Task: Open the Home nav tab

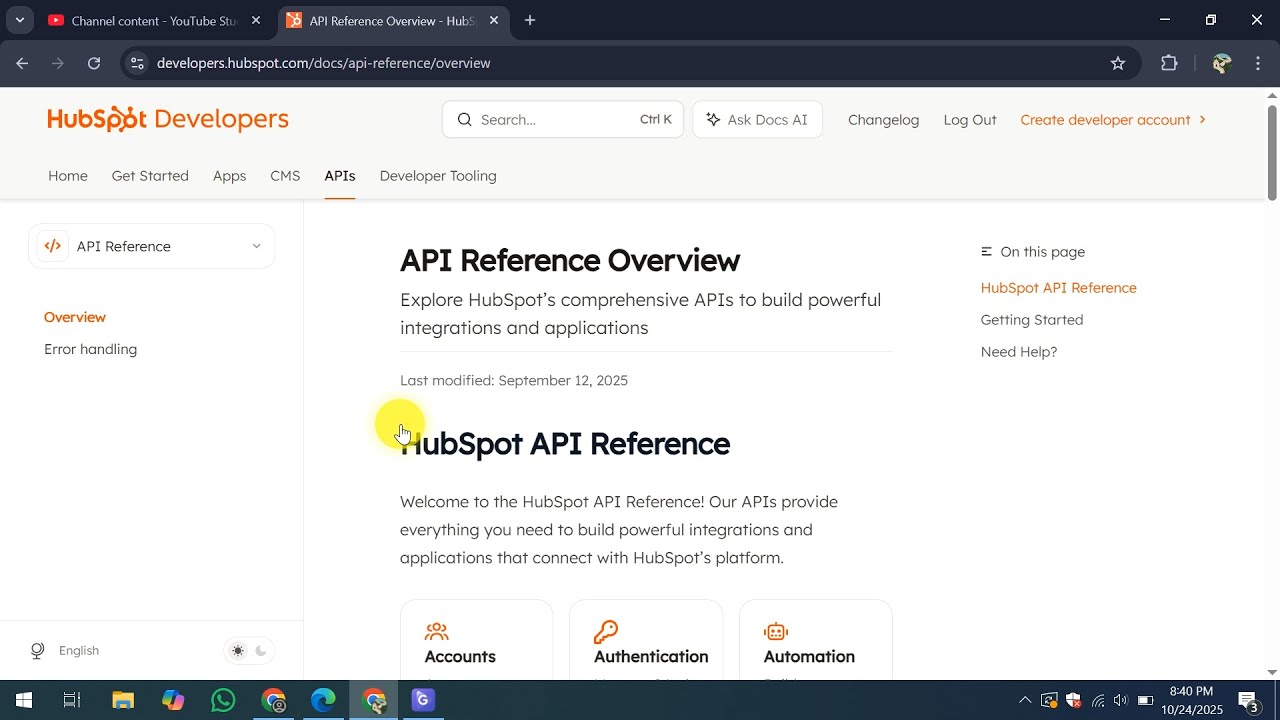Action: tap(68, 176)
